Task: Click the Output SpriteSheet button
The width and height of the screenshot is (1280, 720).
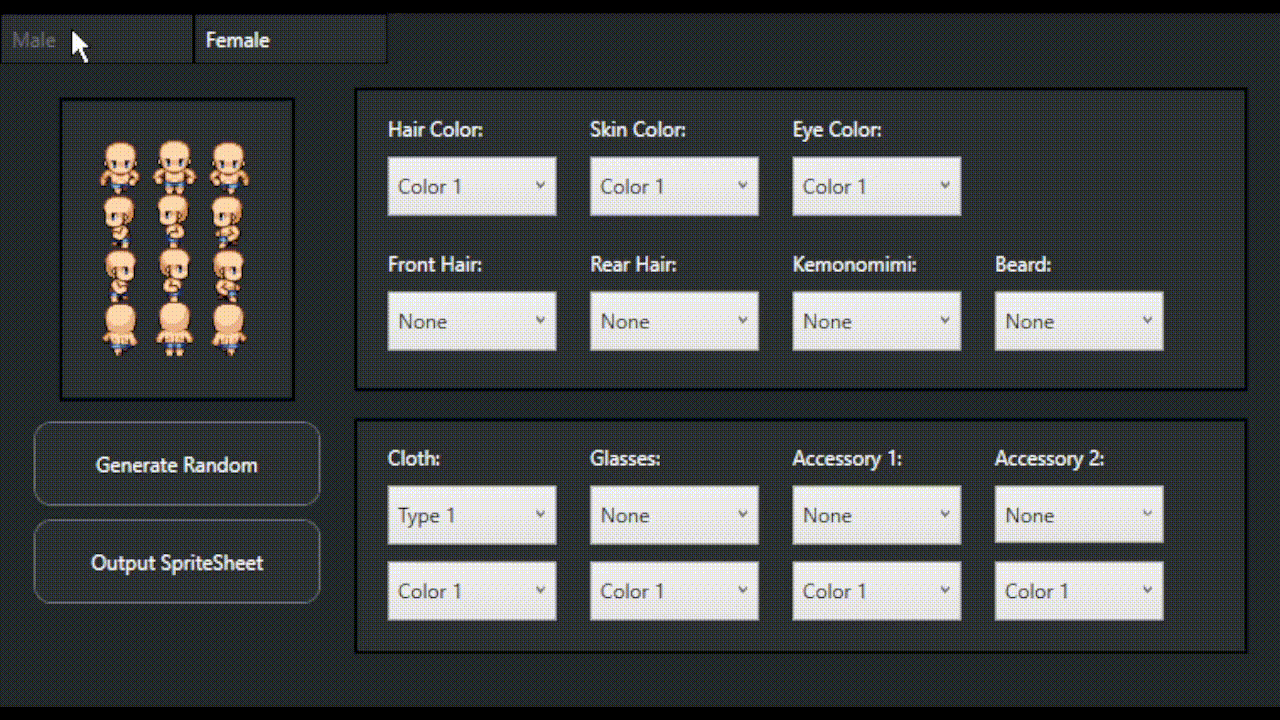Action: (176, 562)
